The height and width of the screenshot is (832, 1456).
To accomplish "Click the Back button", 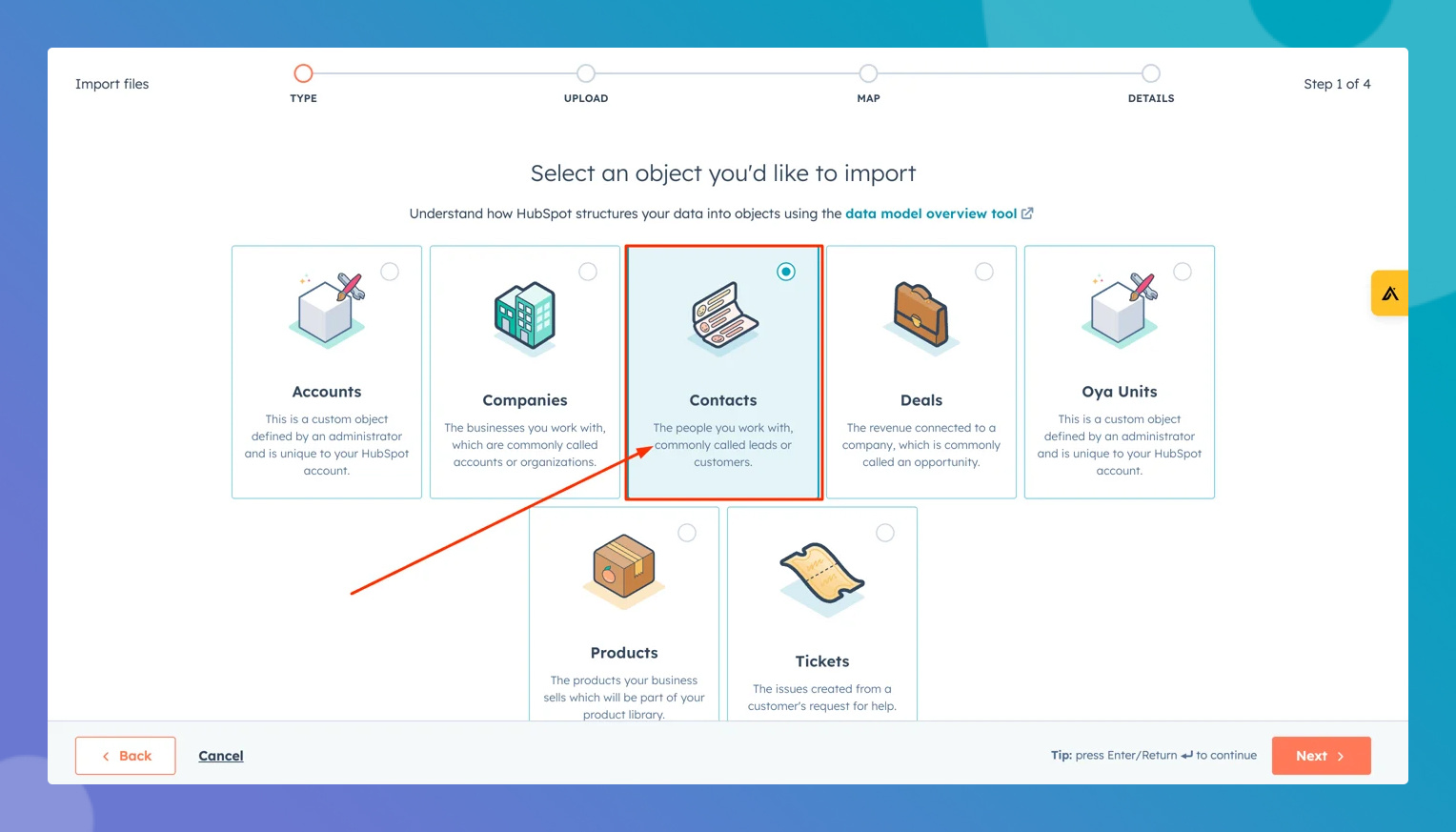I will 126,756.
